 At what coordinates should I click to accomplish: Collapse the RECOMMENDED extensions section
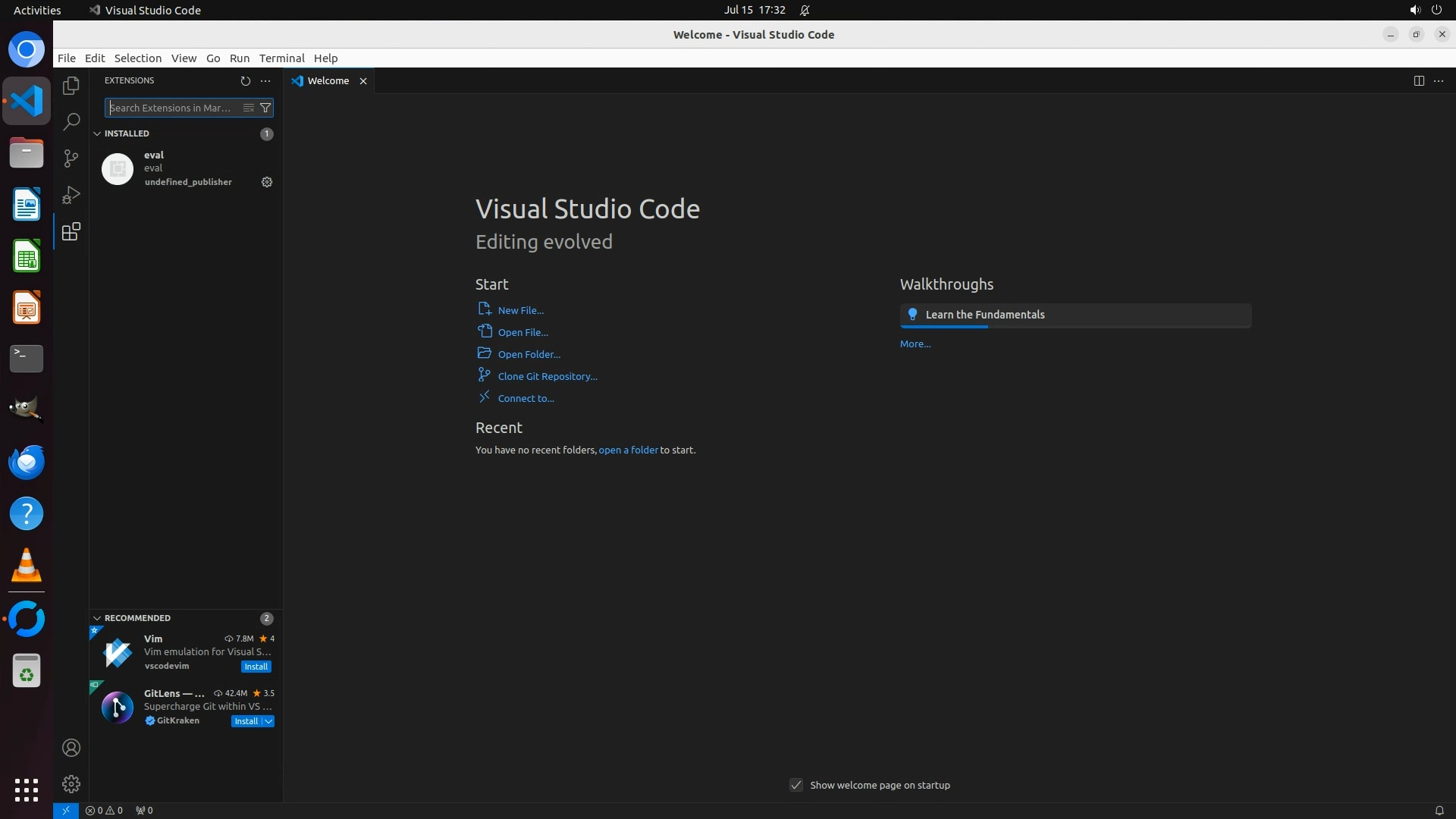tap(97, 618)
